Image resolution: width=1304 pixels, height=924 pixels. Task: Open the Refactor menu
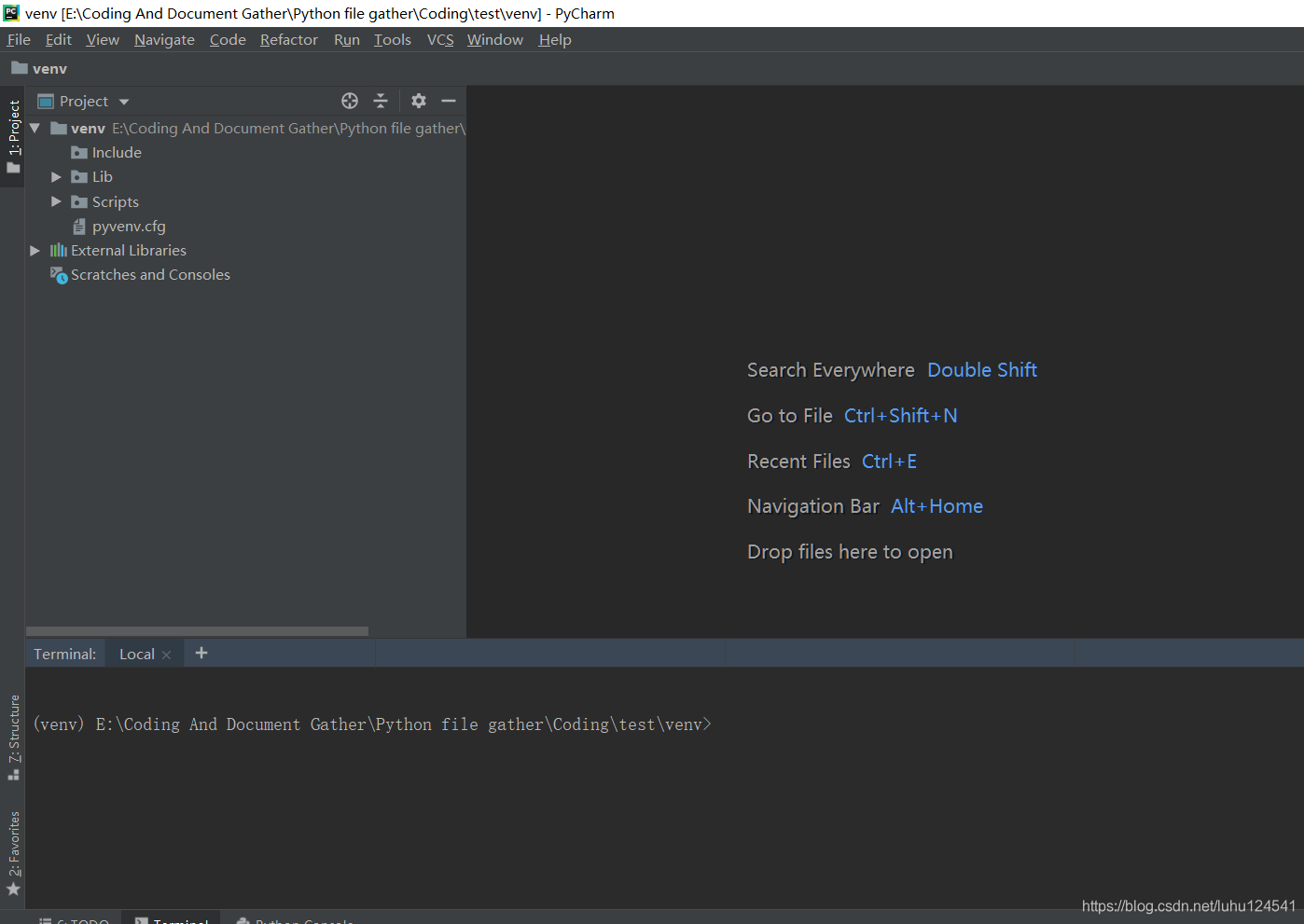[x=289, y=39]
